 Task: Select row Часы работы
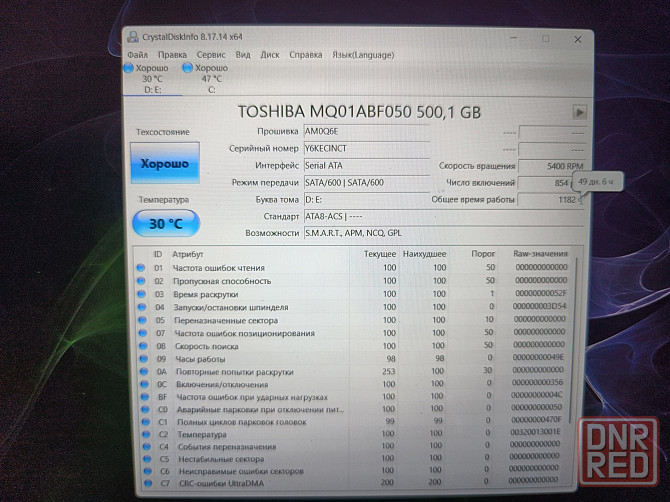click(353, 359)
